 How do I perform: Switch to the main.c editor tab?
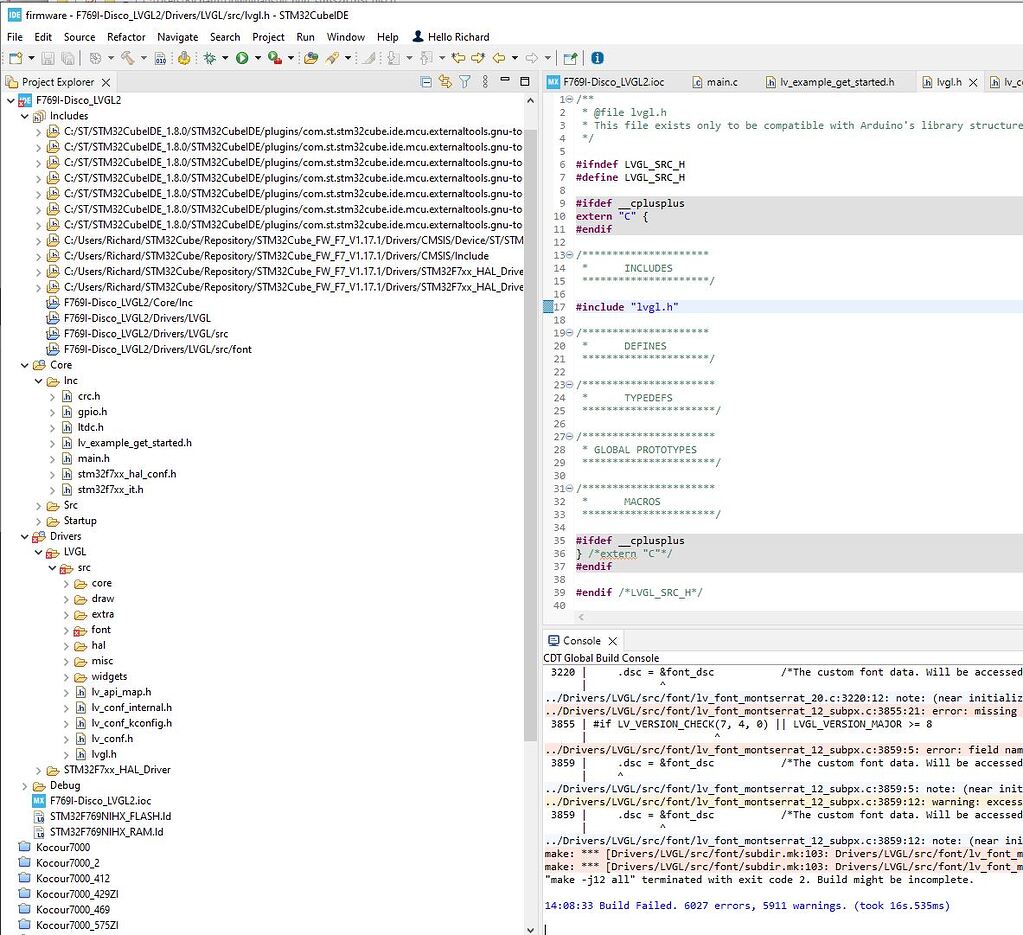click(x=721, y=82)
